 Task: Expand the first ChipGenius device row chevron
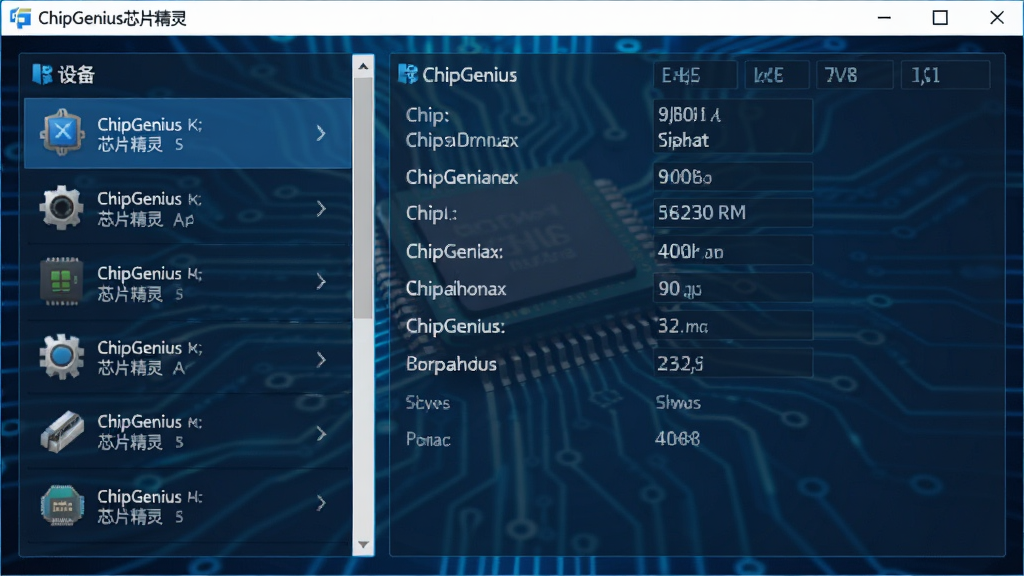coord(321,133)
